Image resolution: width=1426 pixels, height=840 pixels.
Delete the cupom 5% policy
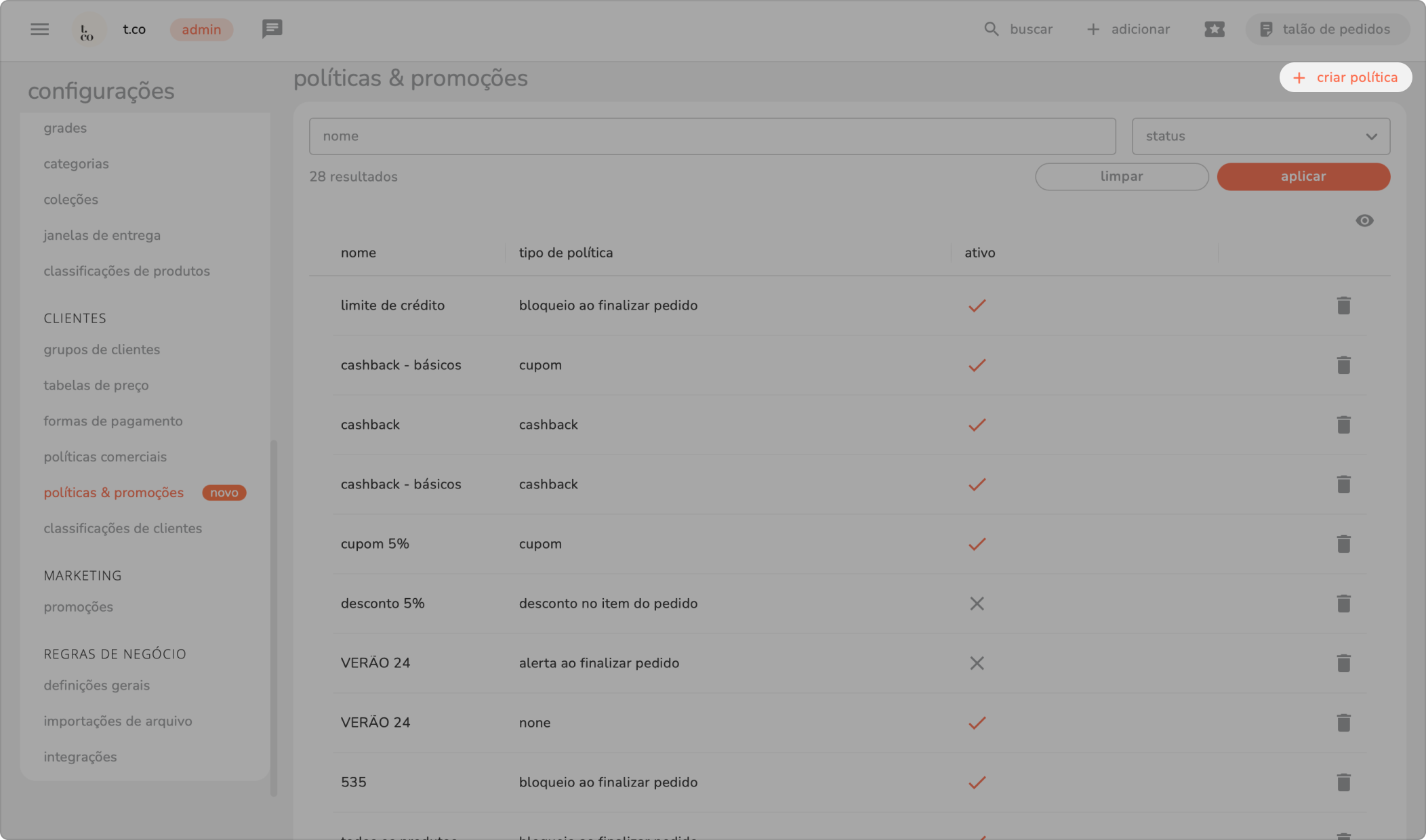click(1343, 544)
